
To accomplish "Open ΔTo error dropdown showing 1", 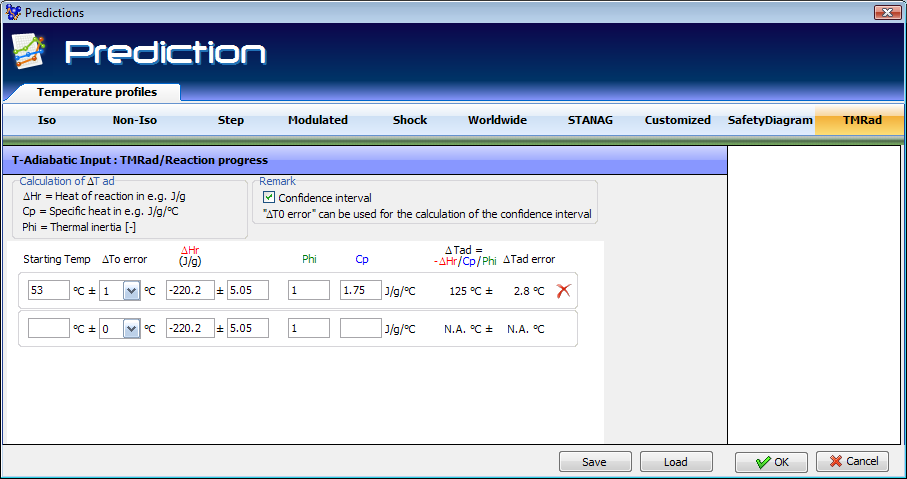I will [x=131, y=290].
